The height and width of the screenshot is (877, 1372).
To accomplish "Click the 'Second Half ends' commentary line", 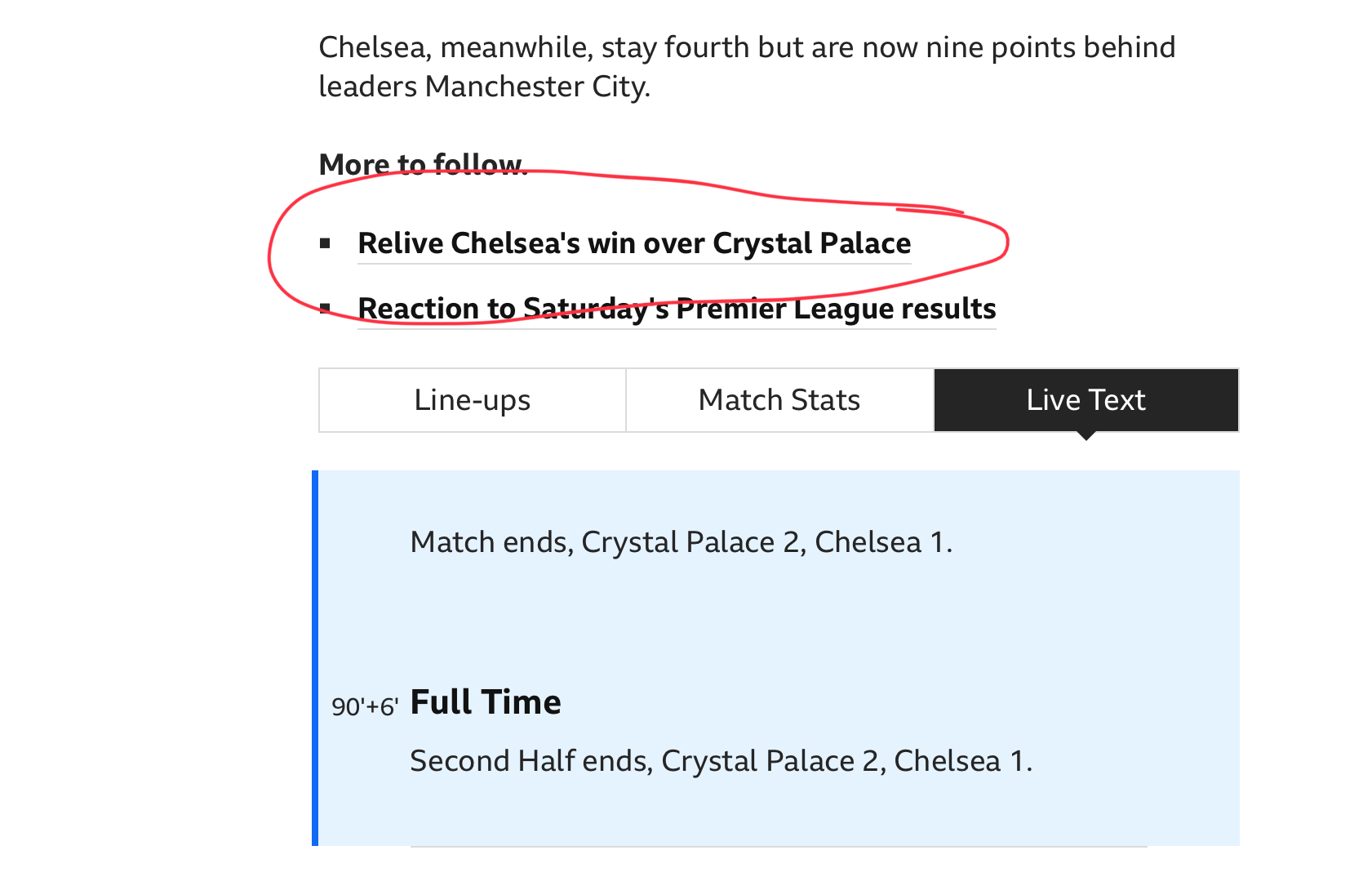I will coord(721,761).
